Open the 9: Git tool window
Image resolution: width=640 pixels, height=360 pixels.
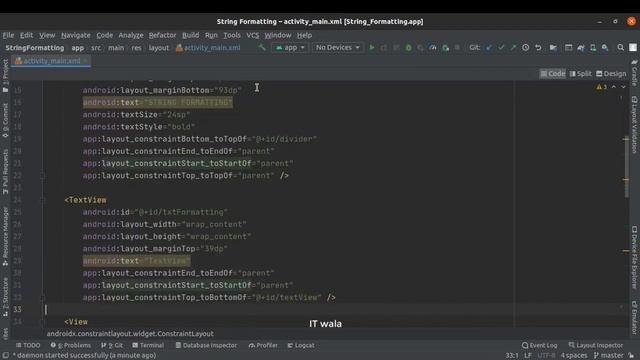[112, 345]
